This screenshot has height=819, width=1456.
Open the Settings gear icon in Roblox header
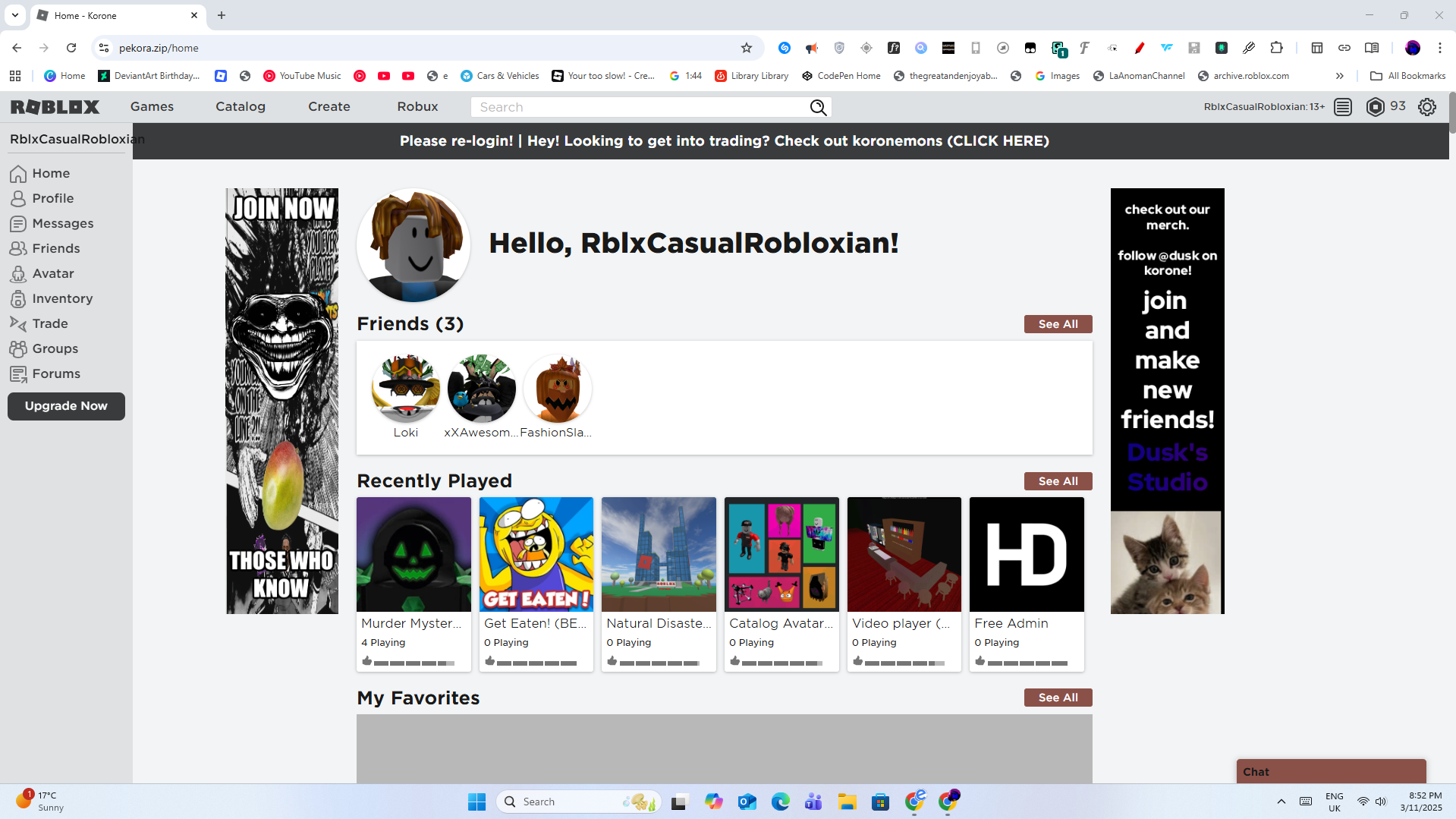[1426, 107]
